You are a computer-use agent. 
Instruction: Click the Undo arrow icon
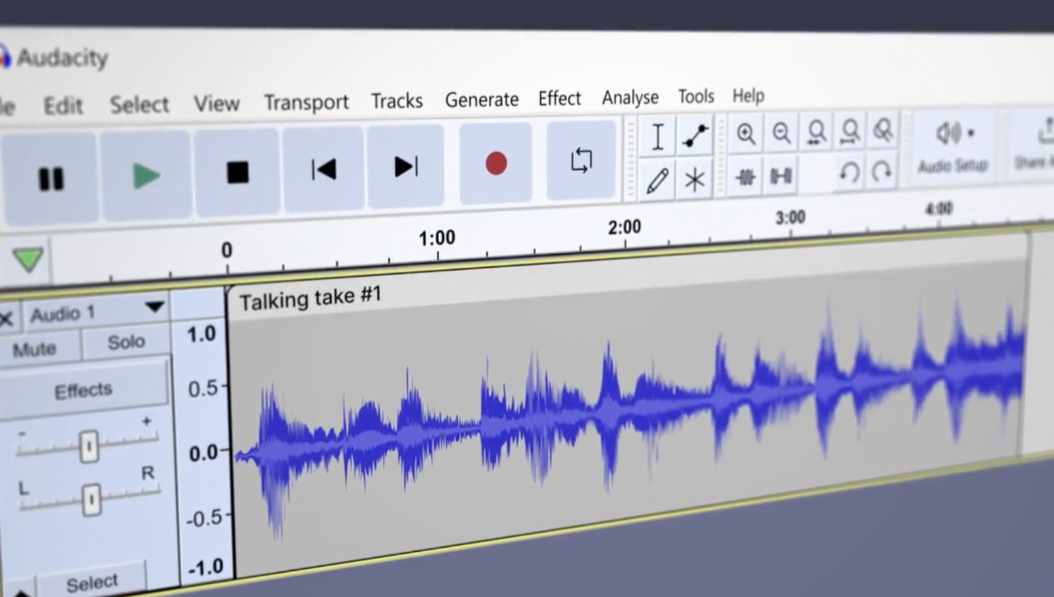pos(850,173)
